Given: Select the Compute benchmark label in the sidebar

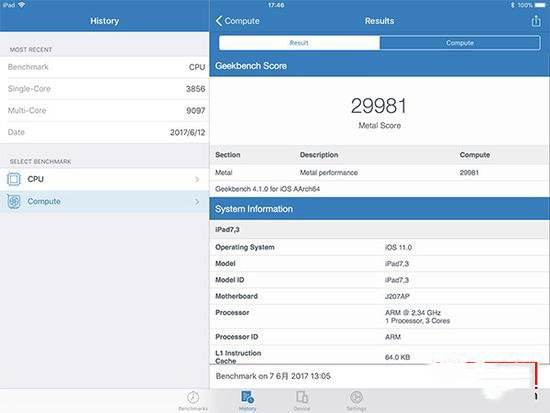Looking at the screenshot, I should point(44,201).
